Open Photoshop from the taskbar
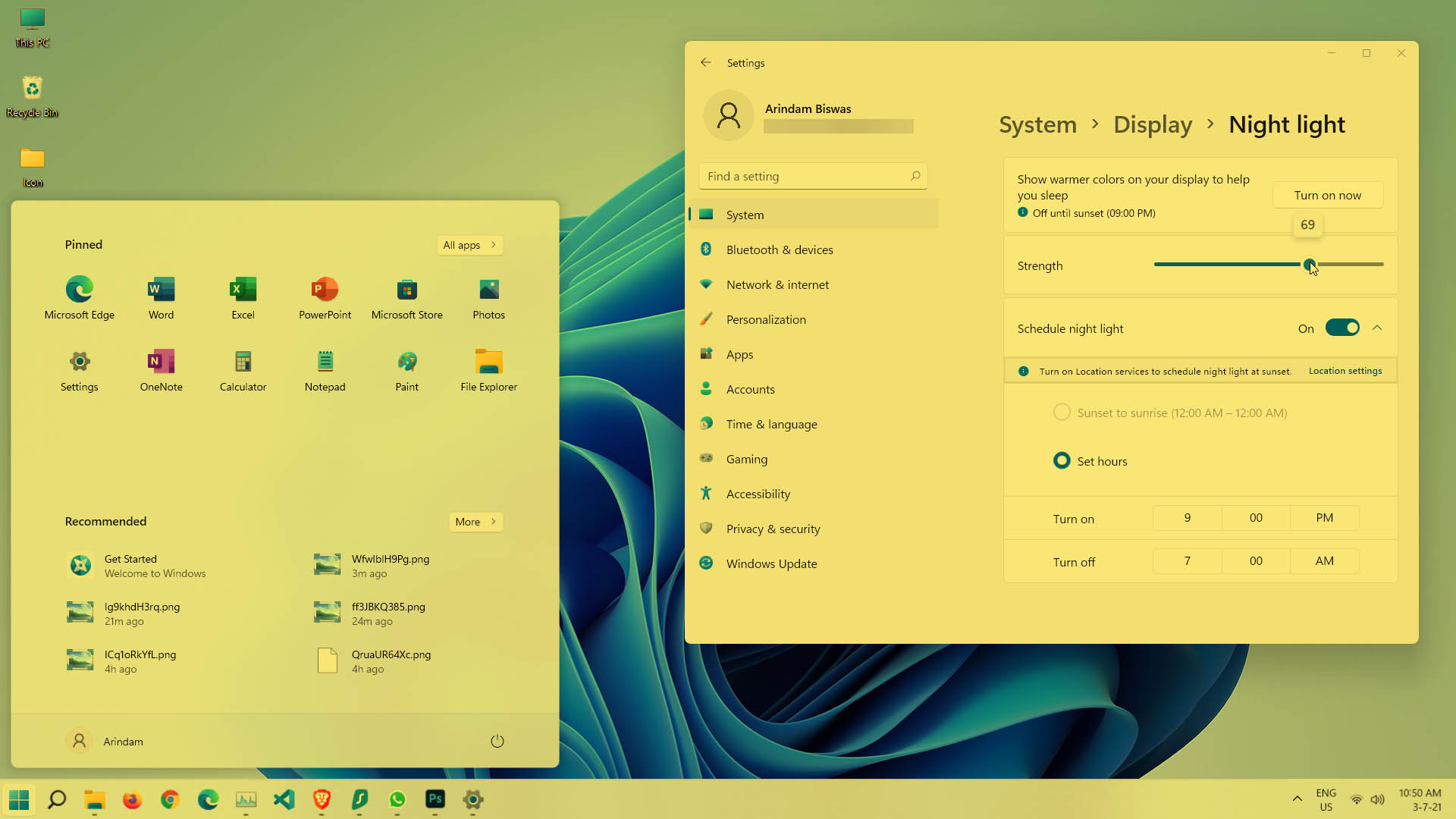Viewport: 1456px width, 819px height. point(435,800)
